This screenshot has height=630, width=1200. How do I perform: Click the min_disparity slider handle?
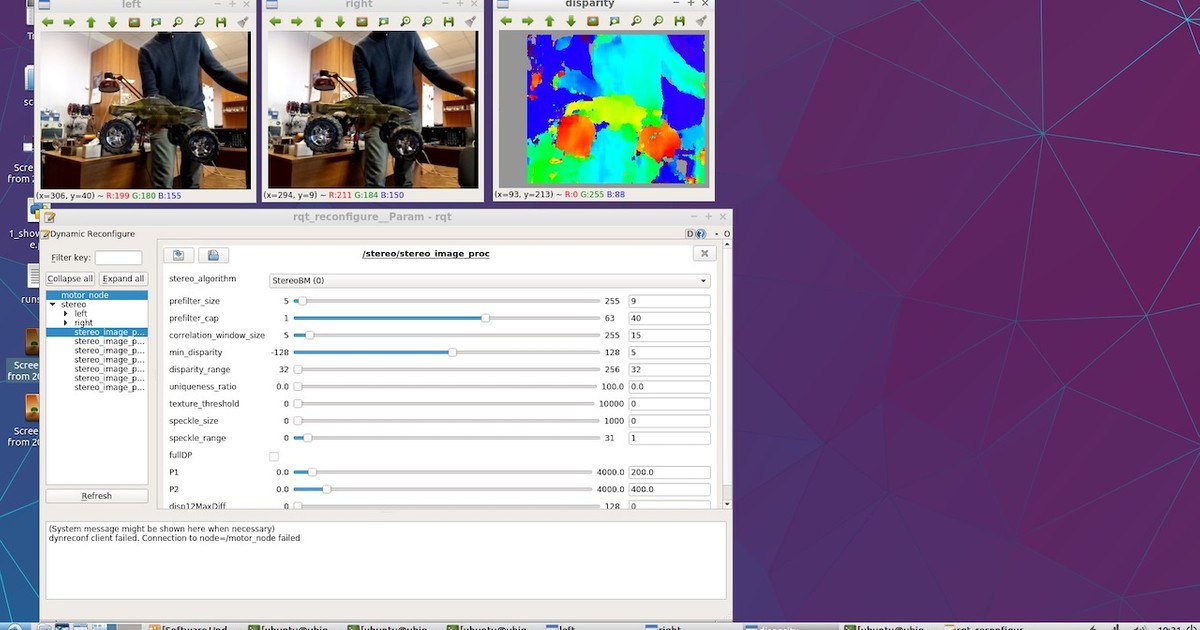click(x=452, y=352)
